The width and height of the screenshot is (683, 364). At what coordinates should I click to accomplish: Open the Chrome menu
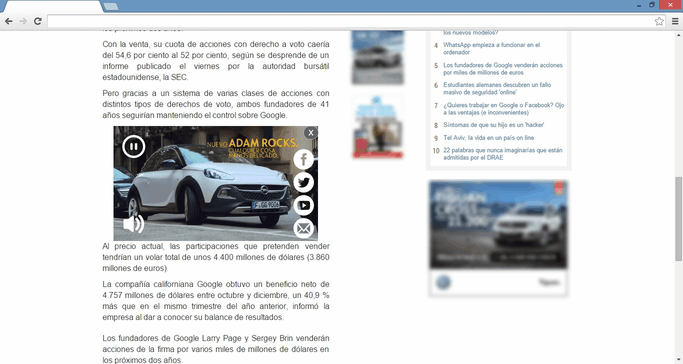[x=675, y=21]
